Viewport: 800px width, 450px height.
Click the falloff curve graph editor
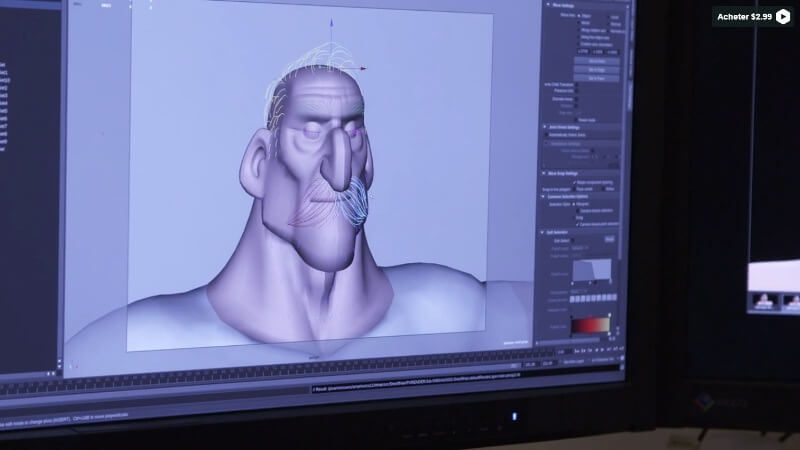pos(594,270)
